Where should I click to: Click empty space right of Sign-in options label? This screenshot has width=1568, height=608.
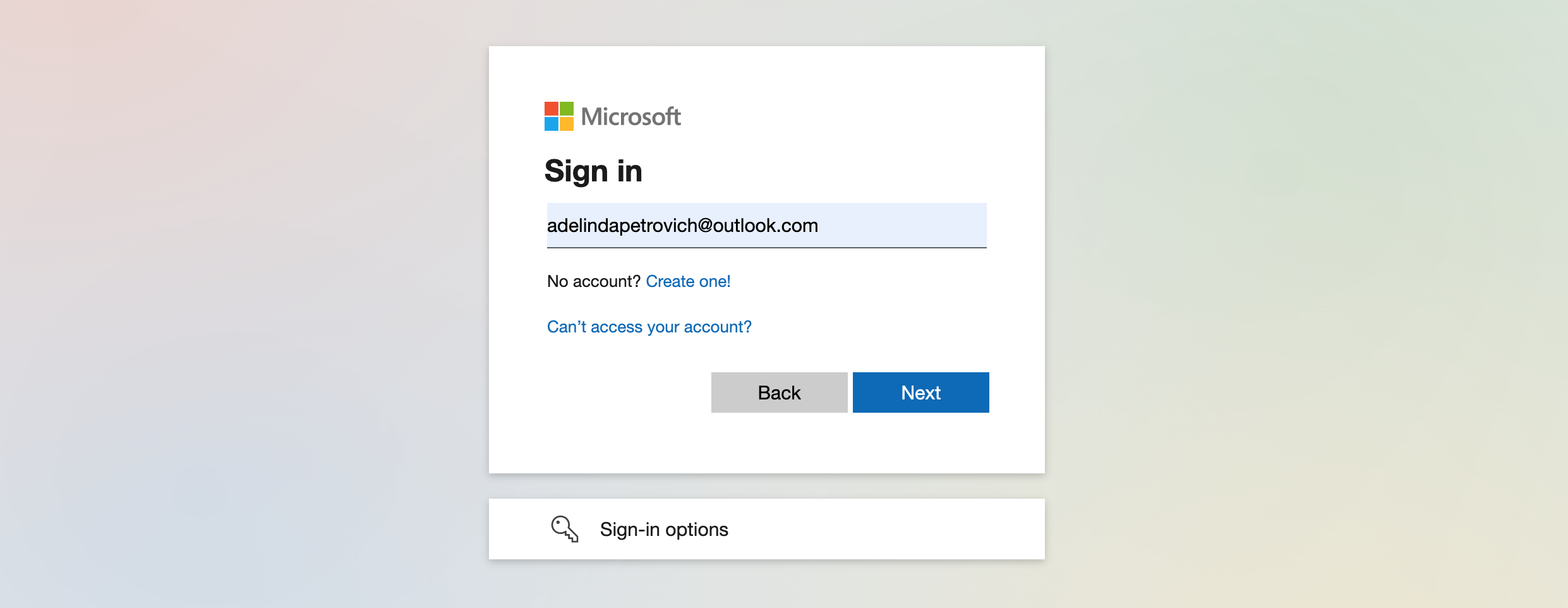click(x=884, y=529)
